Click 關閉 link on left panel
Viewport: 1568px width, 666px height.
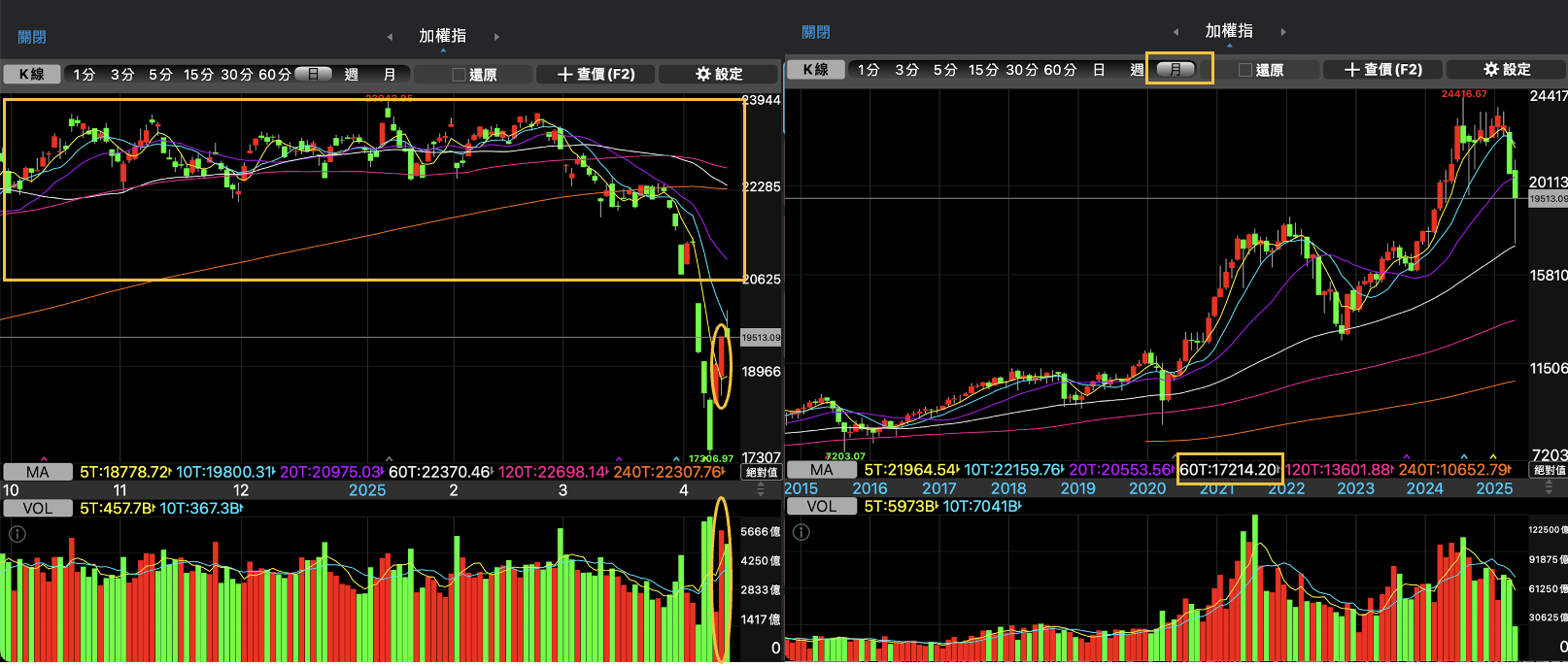point(32,37)
